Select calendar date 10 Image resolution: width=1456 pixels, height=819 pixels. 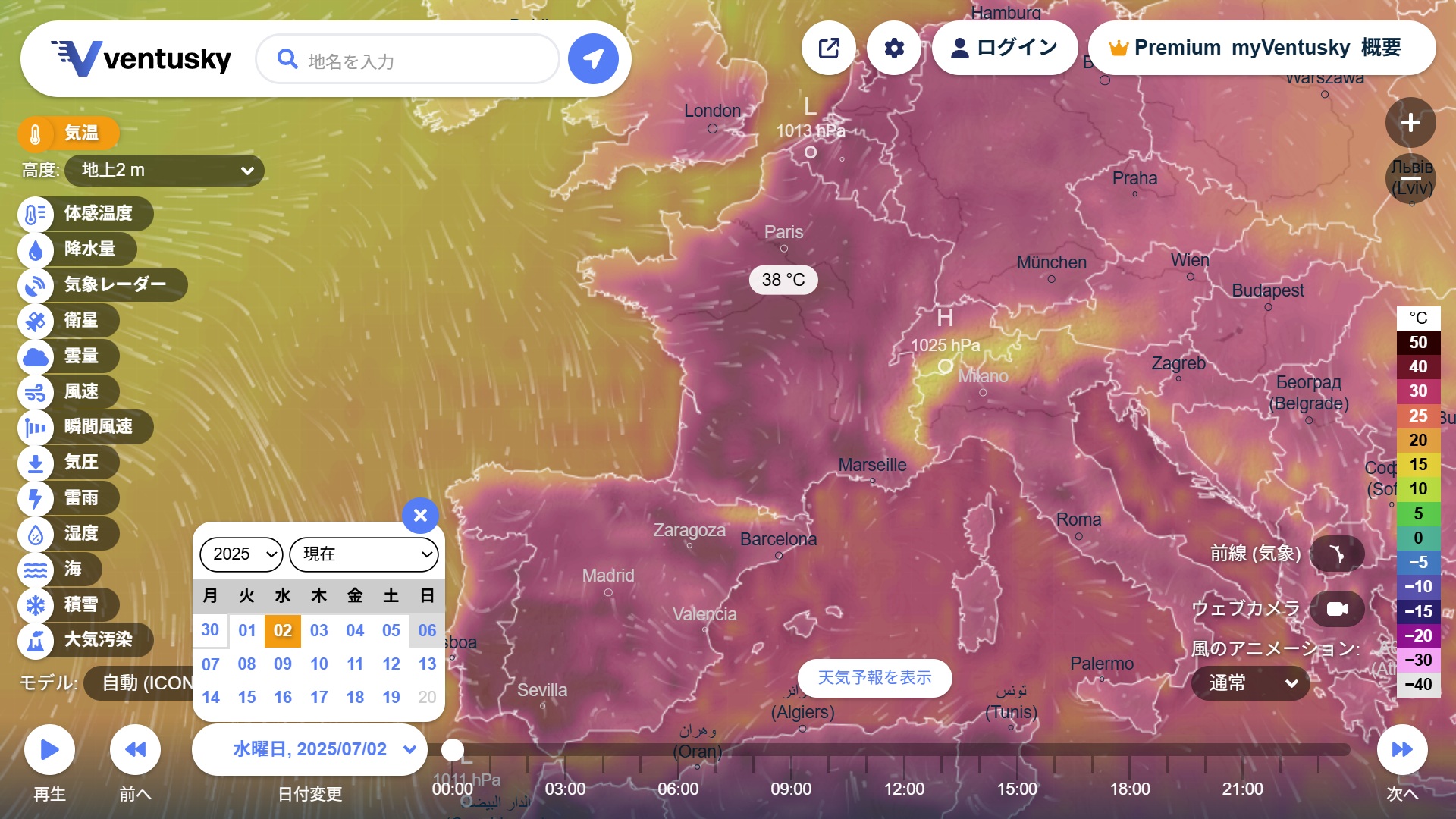pos(318,664)
